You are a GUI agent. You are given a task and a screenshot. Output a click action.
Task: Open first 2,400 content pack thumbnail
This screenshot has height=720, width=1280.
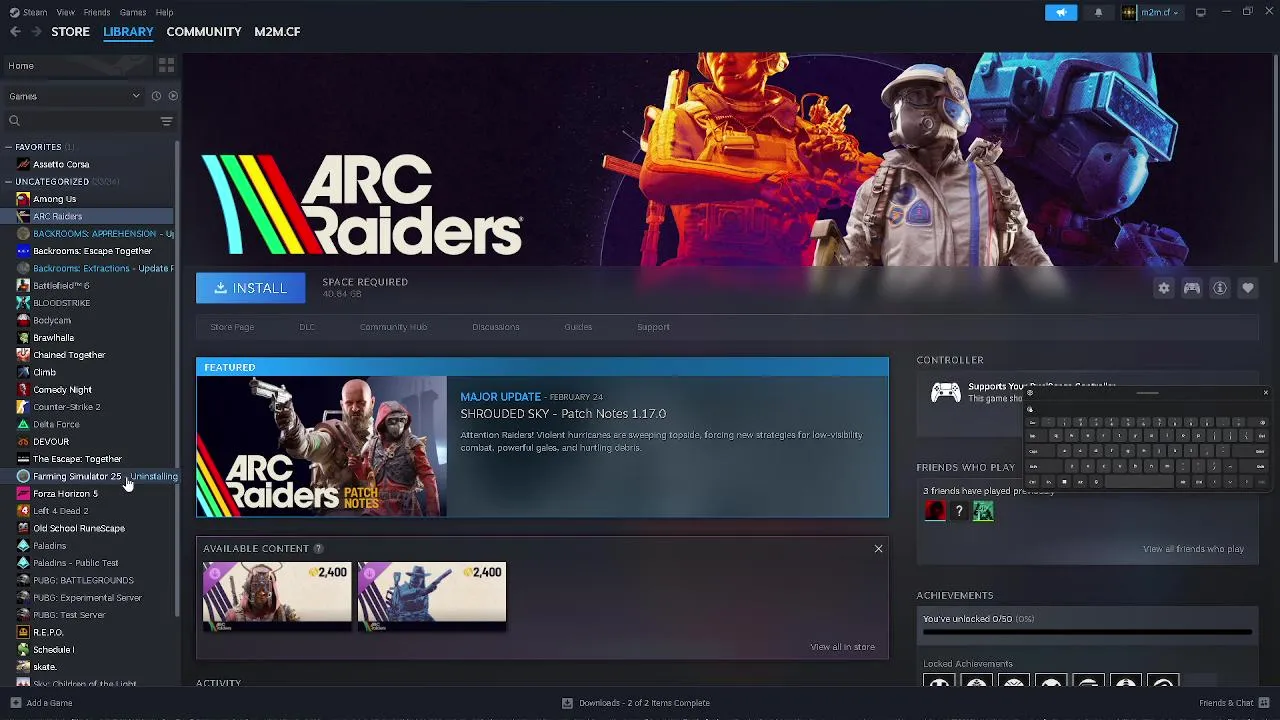pyautogui.click(x=277, y=597)
